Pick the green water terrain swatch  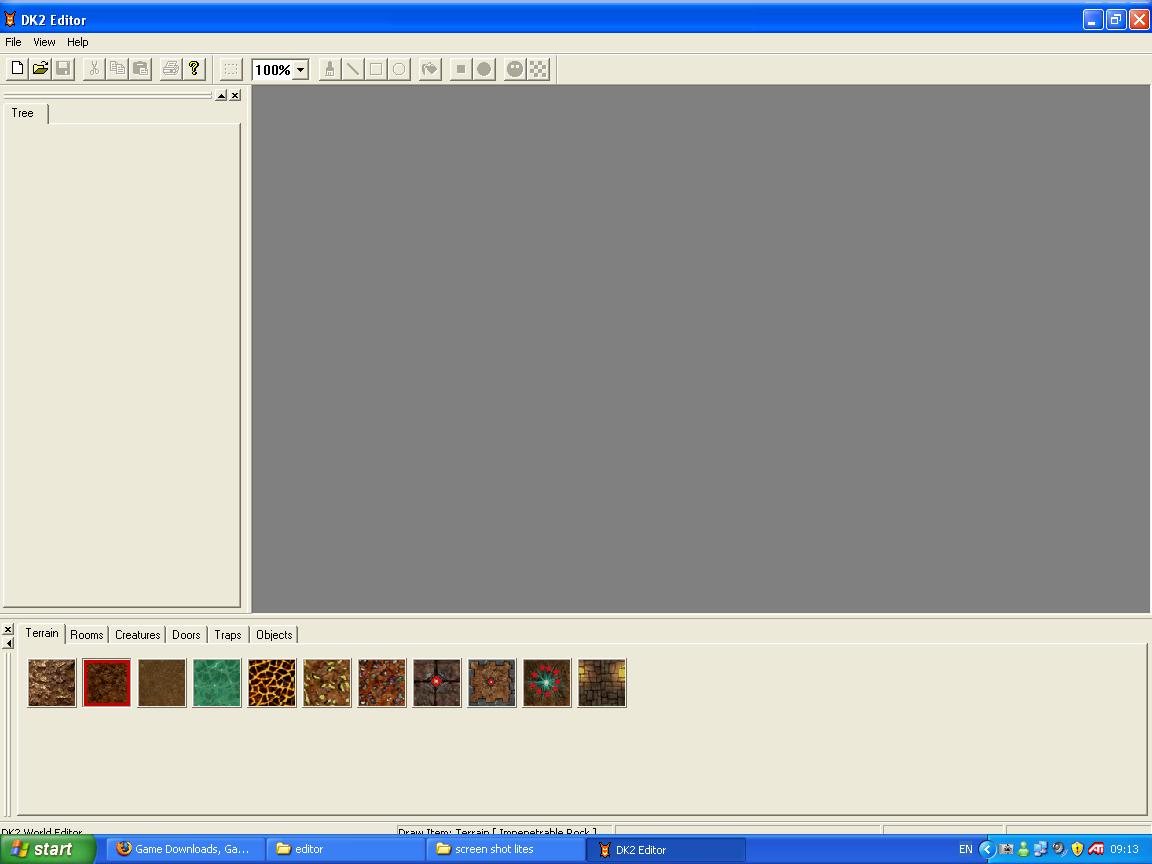point(217,683)
